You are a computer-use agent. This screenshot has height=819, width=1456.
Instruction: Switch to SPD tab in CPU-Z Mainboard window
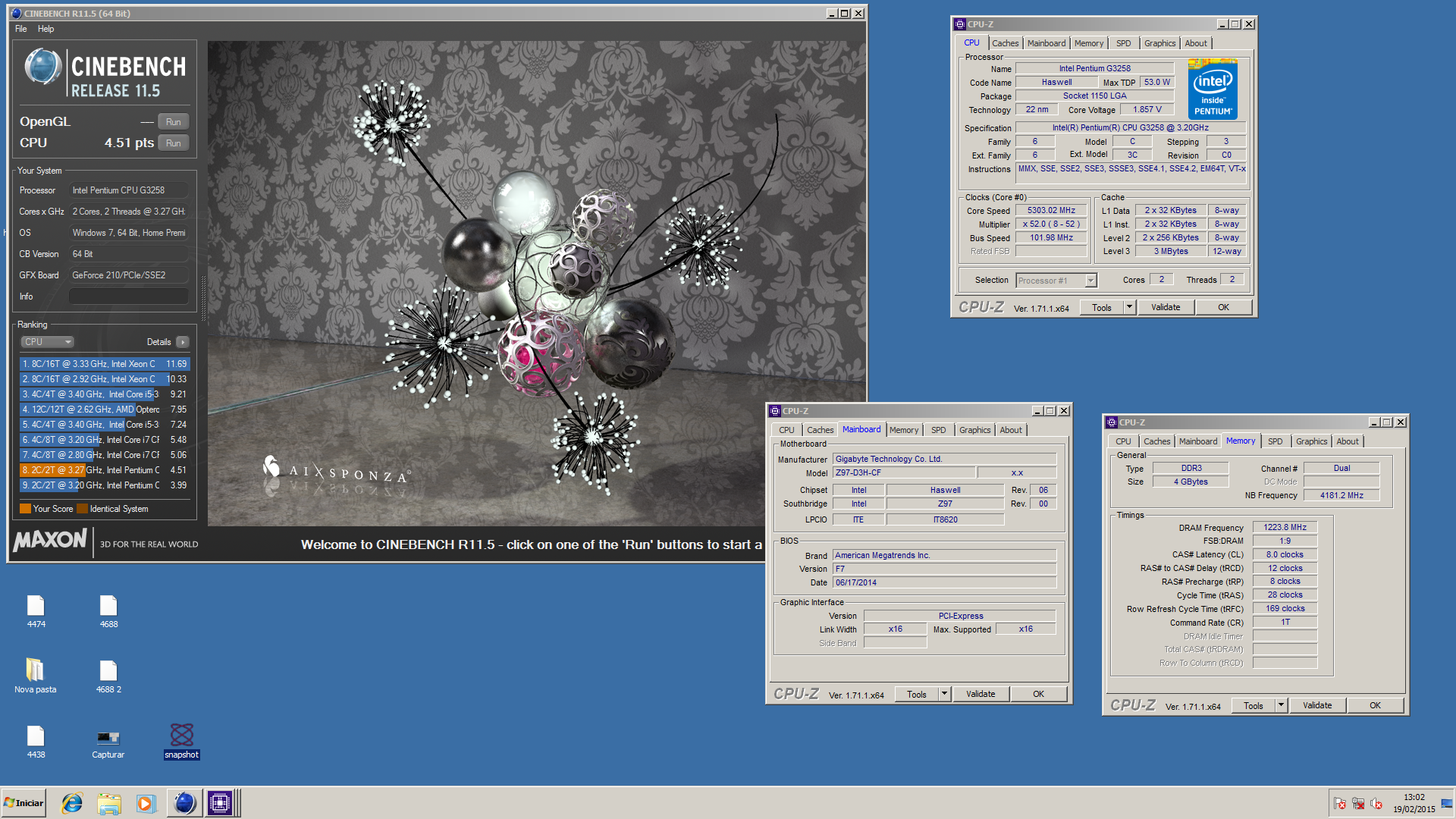(x=938, y=430)
